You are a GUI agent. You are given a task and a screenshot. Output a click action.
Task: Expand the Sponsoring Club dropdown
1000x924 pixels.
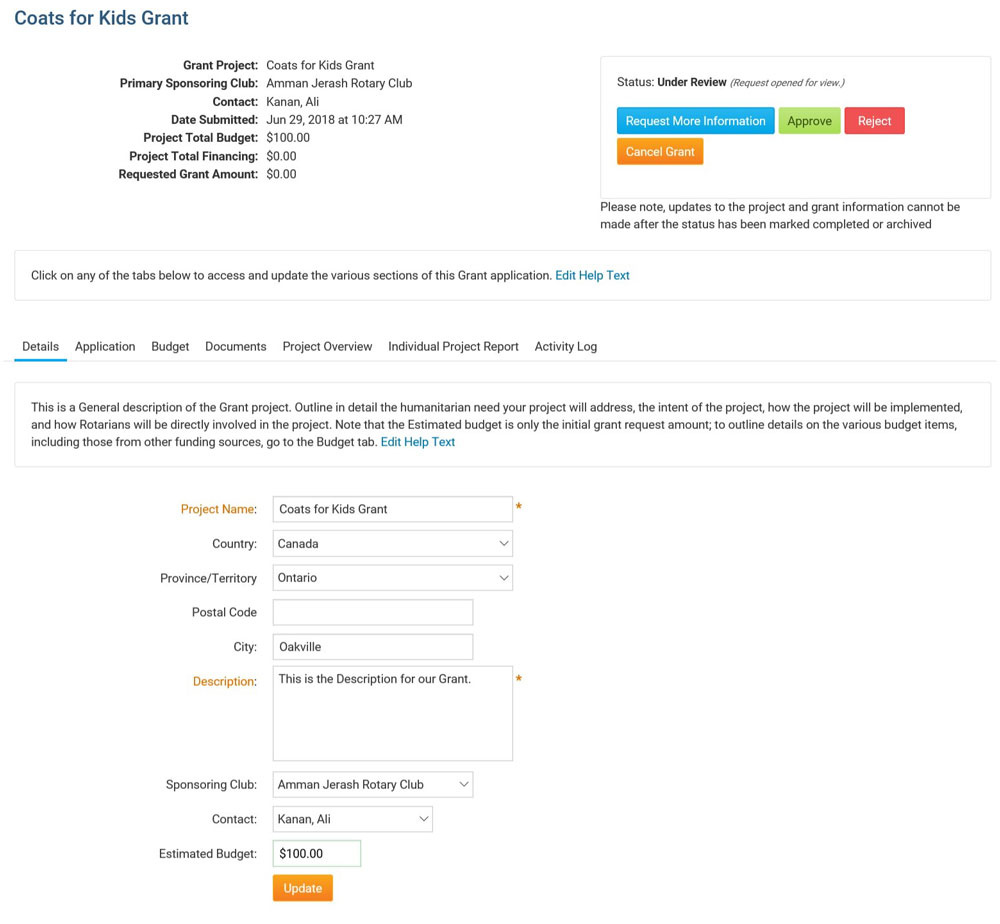coord(372,785)
